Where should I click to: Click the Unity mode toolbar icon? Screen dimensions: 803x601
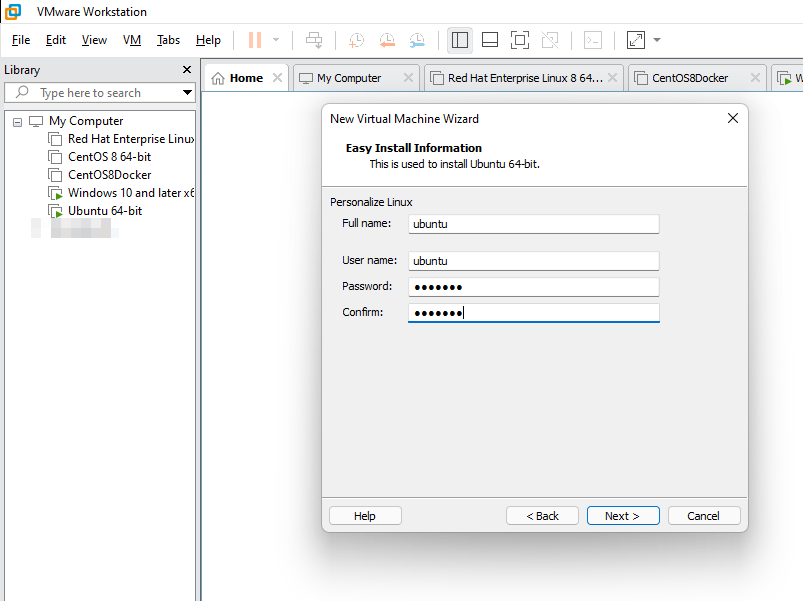click(550, 40)
